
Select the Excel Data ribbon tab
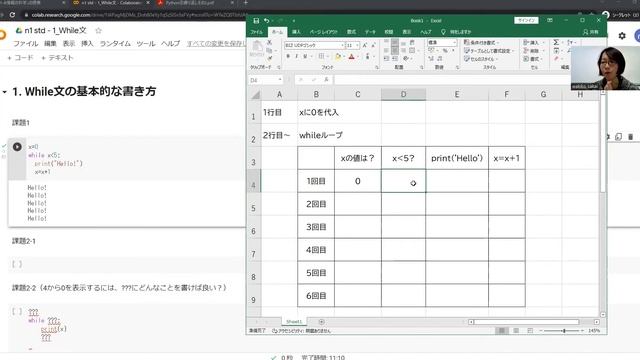tap(370, 32)
